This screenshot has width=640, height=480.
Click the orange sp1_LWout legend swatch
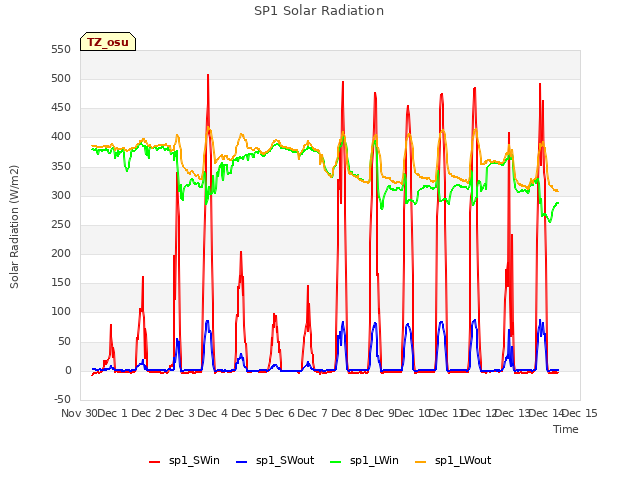[x=420, y=461]
